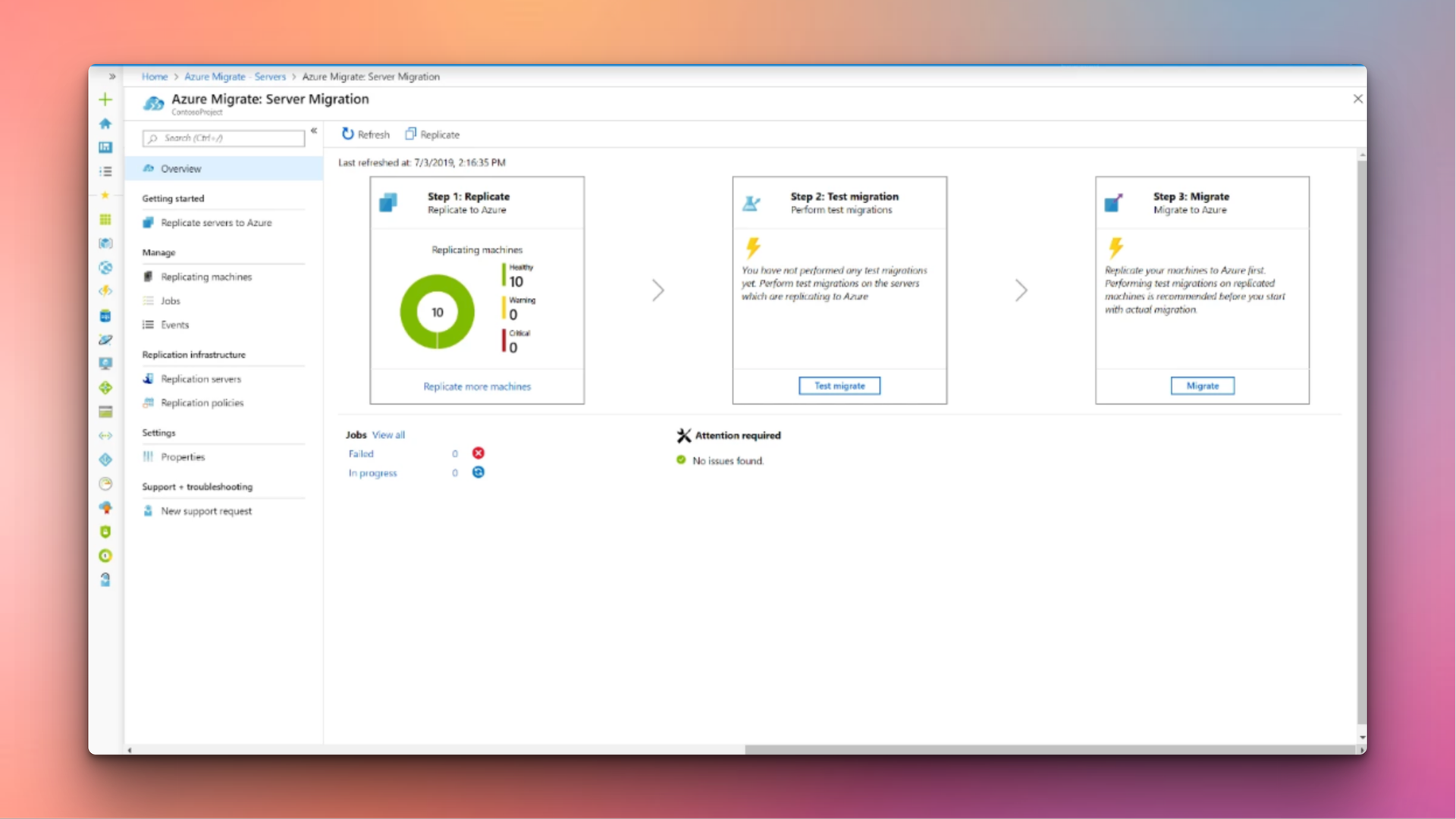Collapse the blade menu with the double chevron

(315, 131)
